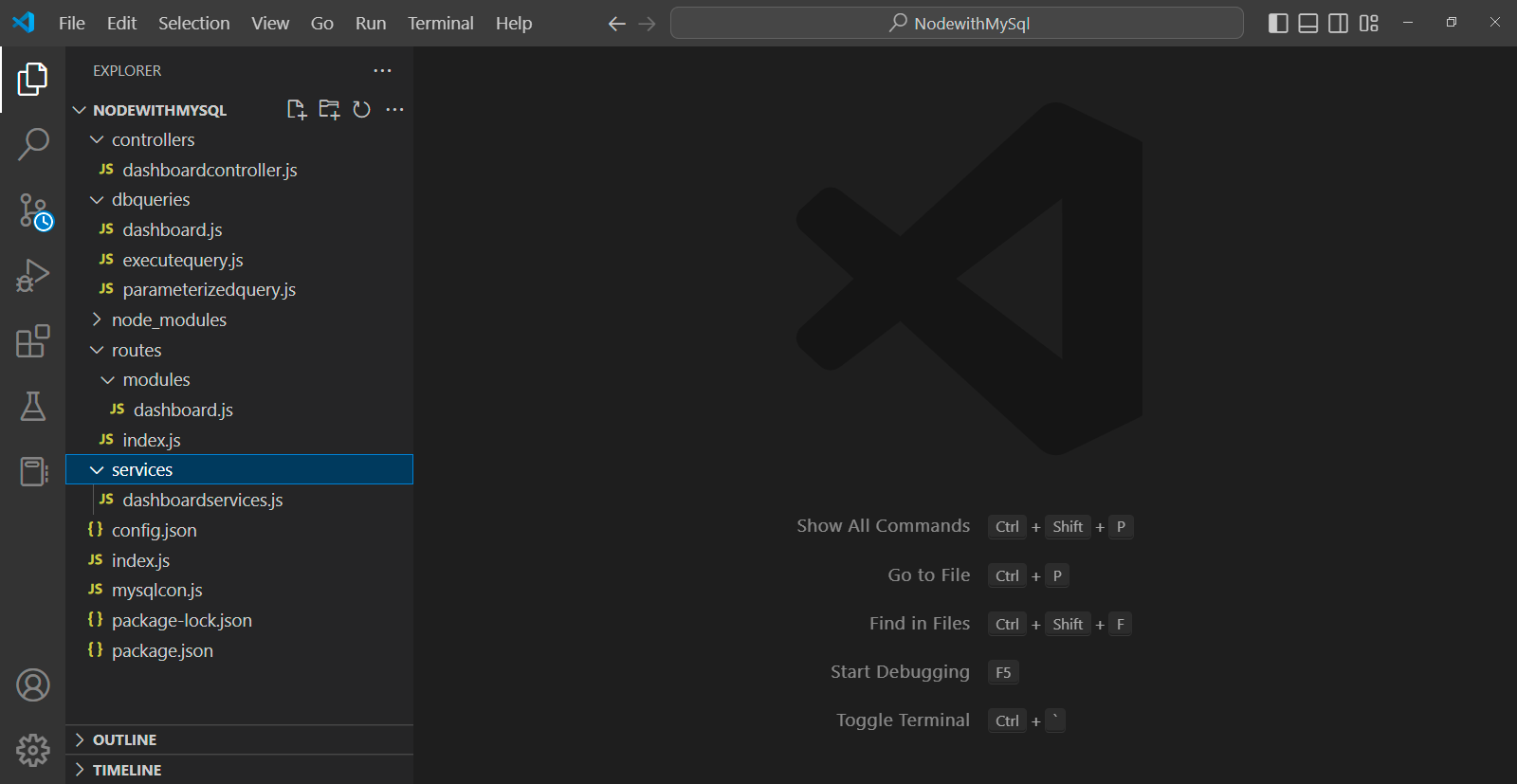Open Explorer views and more actions
Screen dimensions: 1517x784
(382, 71)
